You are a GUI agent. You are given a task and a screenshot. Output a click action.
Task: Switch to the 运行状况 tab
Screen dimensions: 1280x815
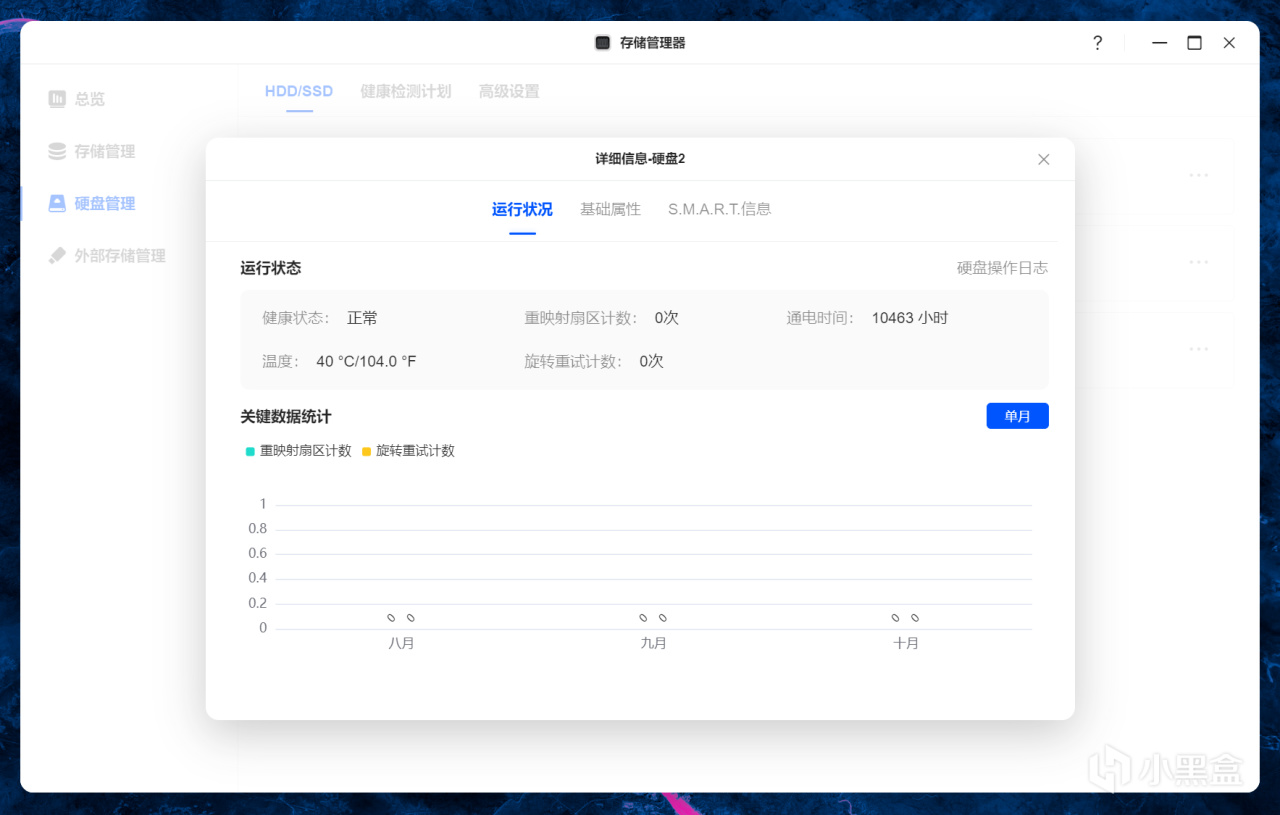coord(522,209)
